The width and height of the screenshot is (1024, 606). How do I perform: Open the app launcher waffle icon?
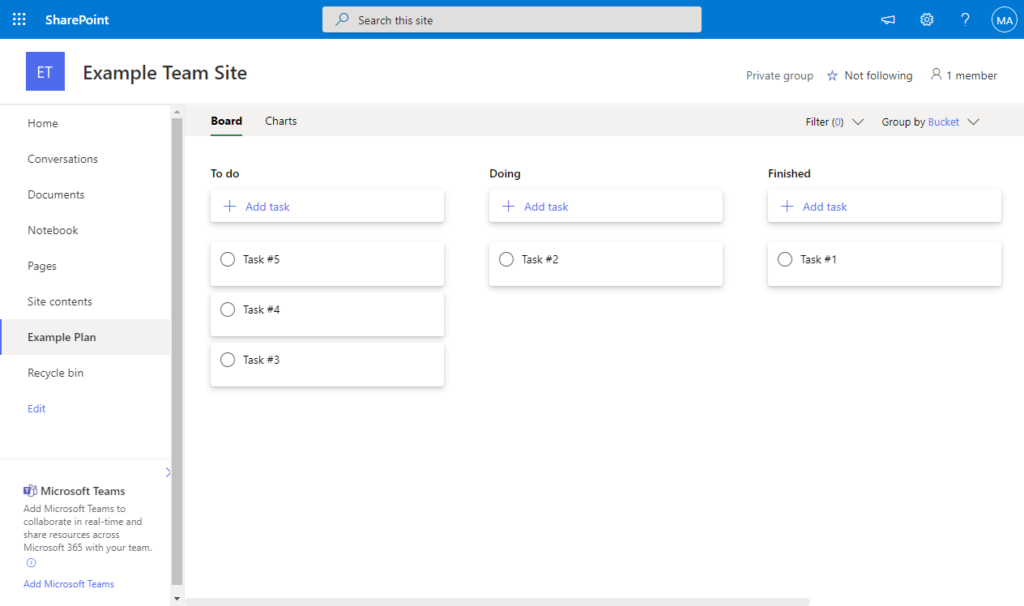[x=19, y=20]
